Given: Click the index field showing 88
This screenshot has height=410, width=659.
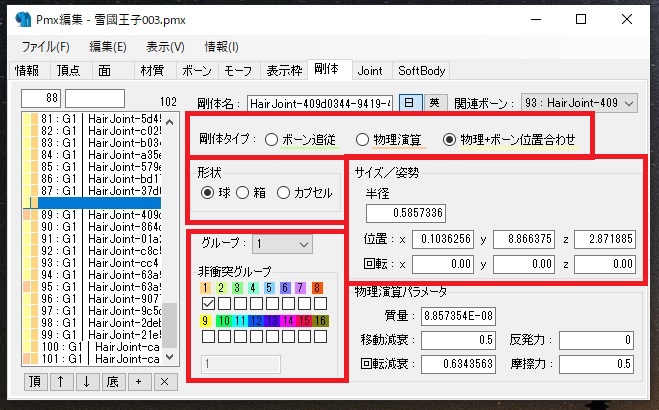Looking at the screenshot, I should click(41, 98).
